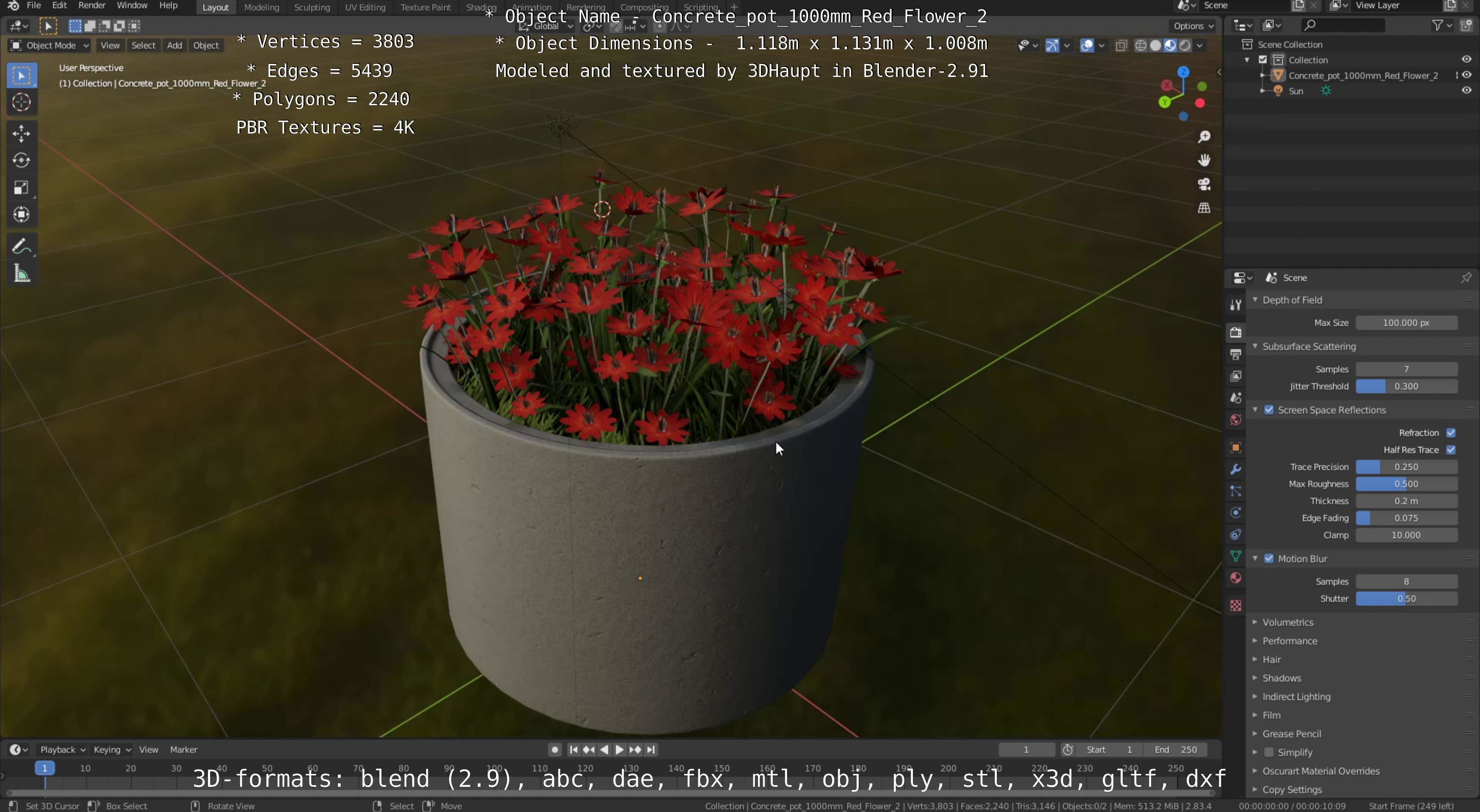Adjust the Trace Precision slider
The image size is (1480, 812).
tap(1406, 467)
